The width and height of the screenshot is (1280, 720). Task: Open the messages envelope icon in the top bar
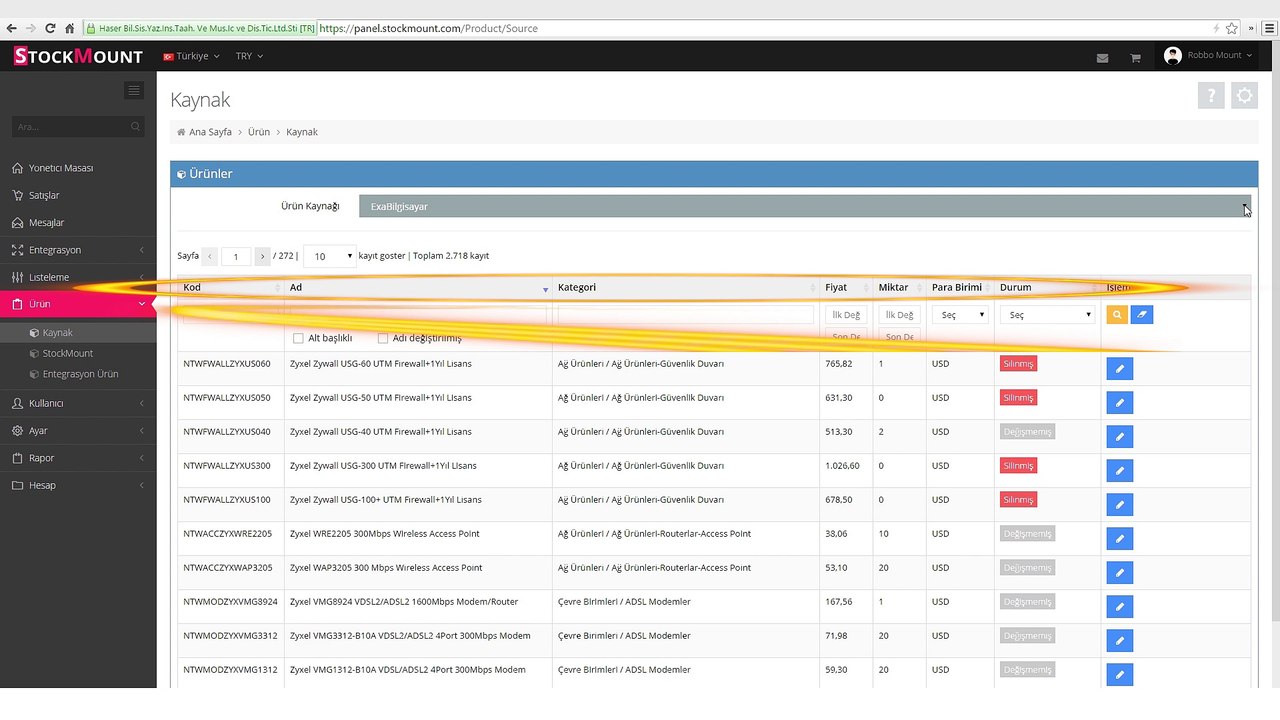pyautogui.click(x=1102, y=58)
